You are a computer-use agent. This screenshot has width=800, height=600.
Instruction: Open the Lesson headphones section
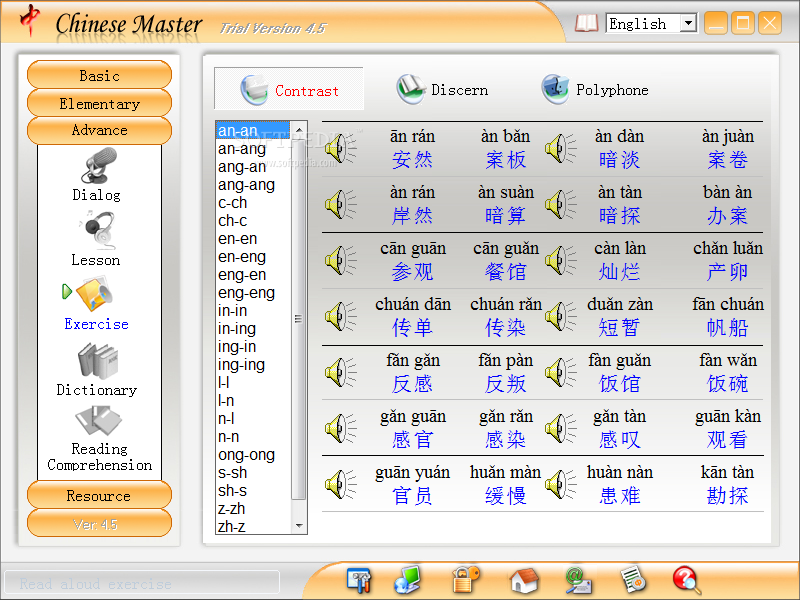tap(98, 230)
